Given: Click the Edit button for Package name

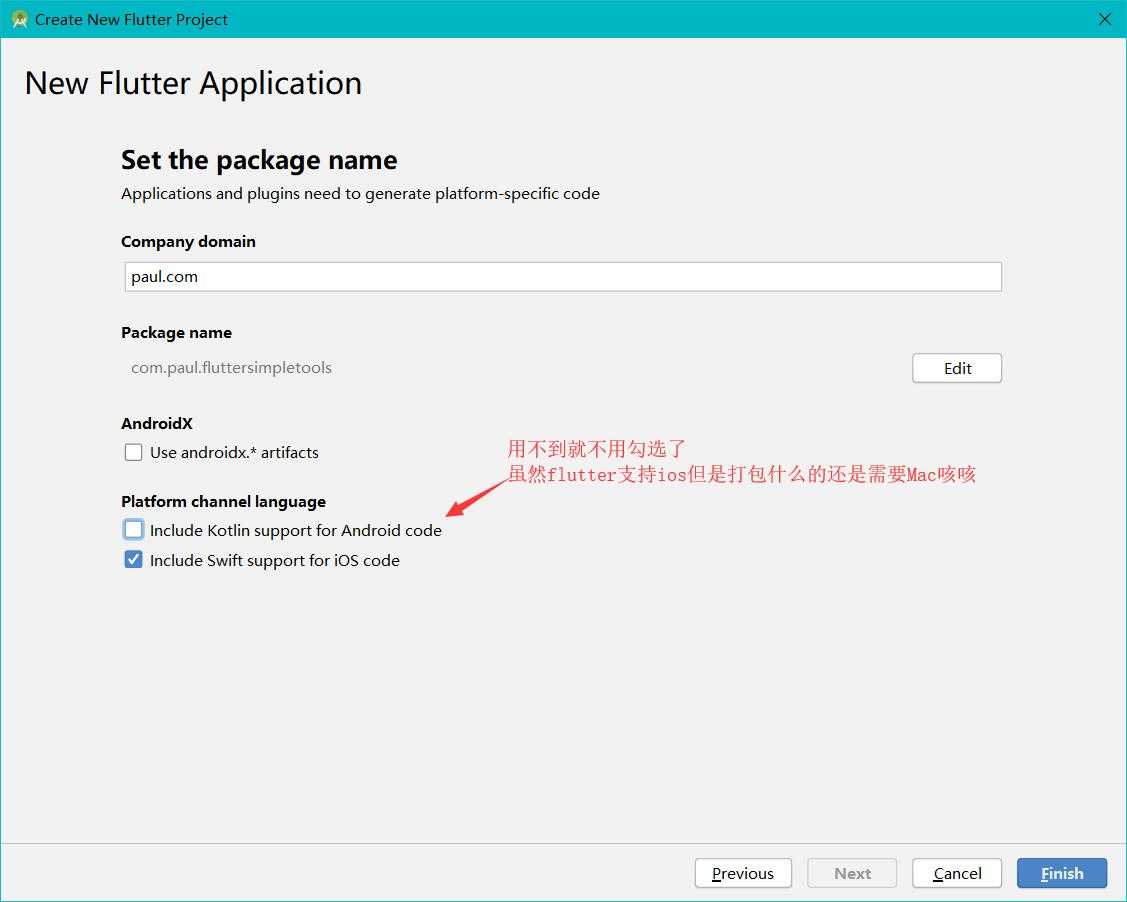Looking at the screenshot, I should pyautogui.click(x=957, y=368).
